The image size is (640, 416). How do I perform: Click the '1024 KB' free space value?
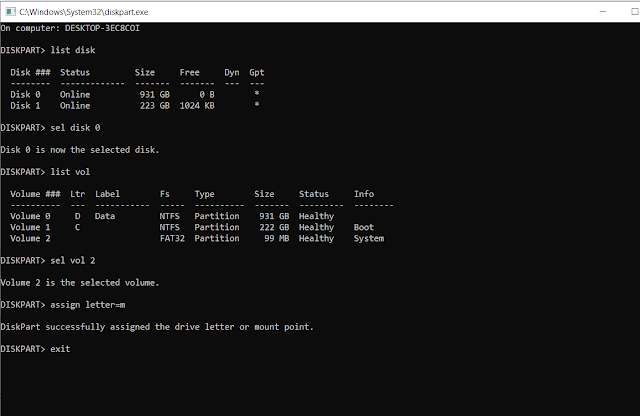(197, 105)
